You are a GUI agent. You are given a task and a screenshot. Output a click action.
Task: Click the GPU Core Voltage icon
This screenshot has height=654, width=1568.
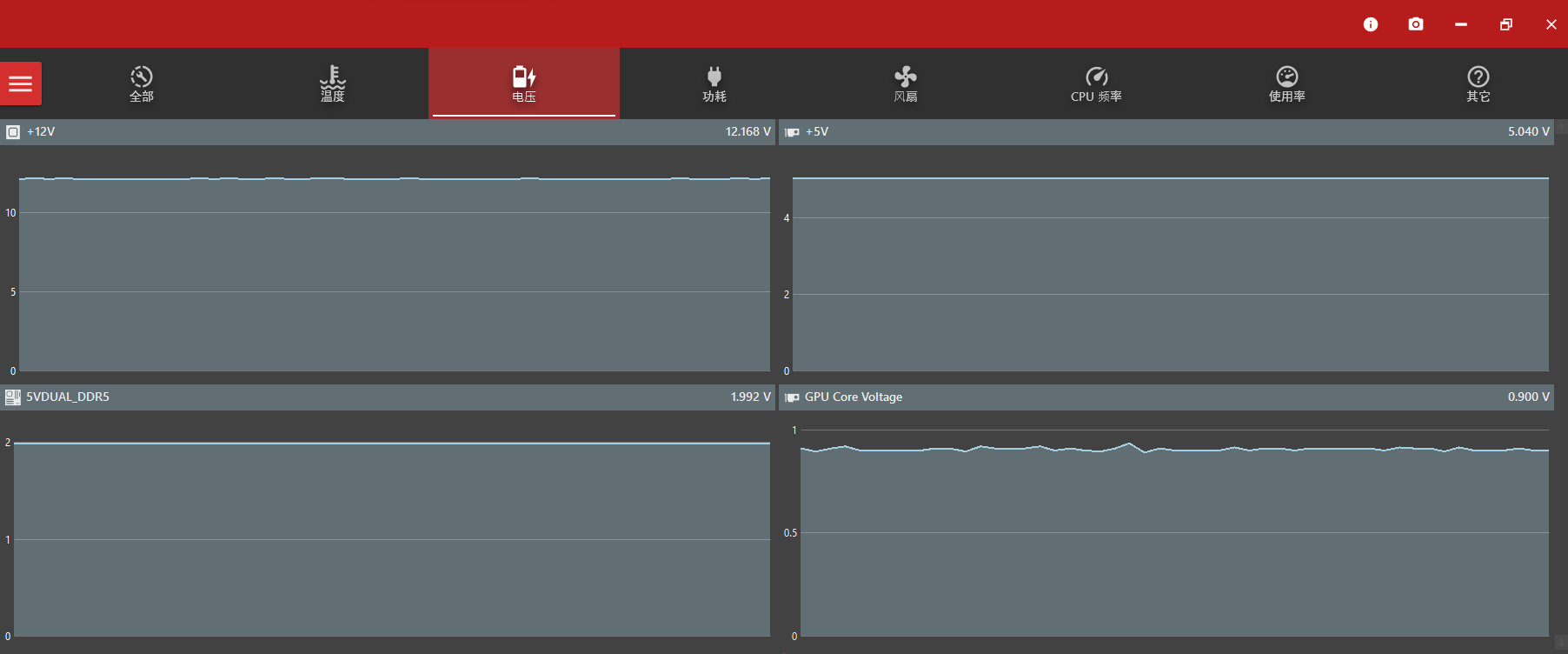click(792, 397)
